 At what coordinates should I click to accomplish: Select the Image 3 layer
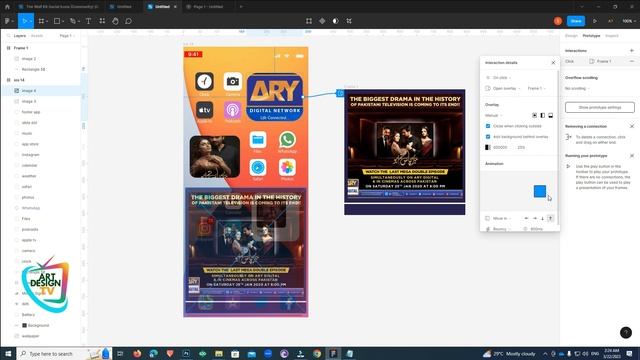pyautogui.click(x=41, y=101)
